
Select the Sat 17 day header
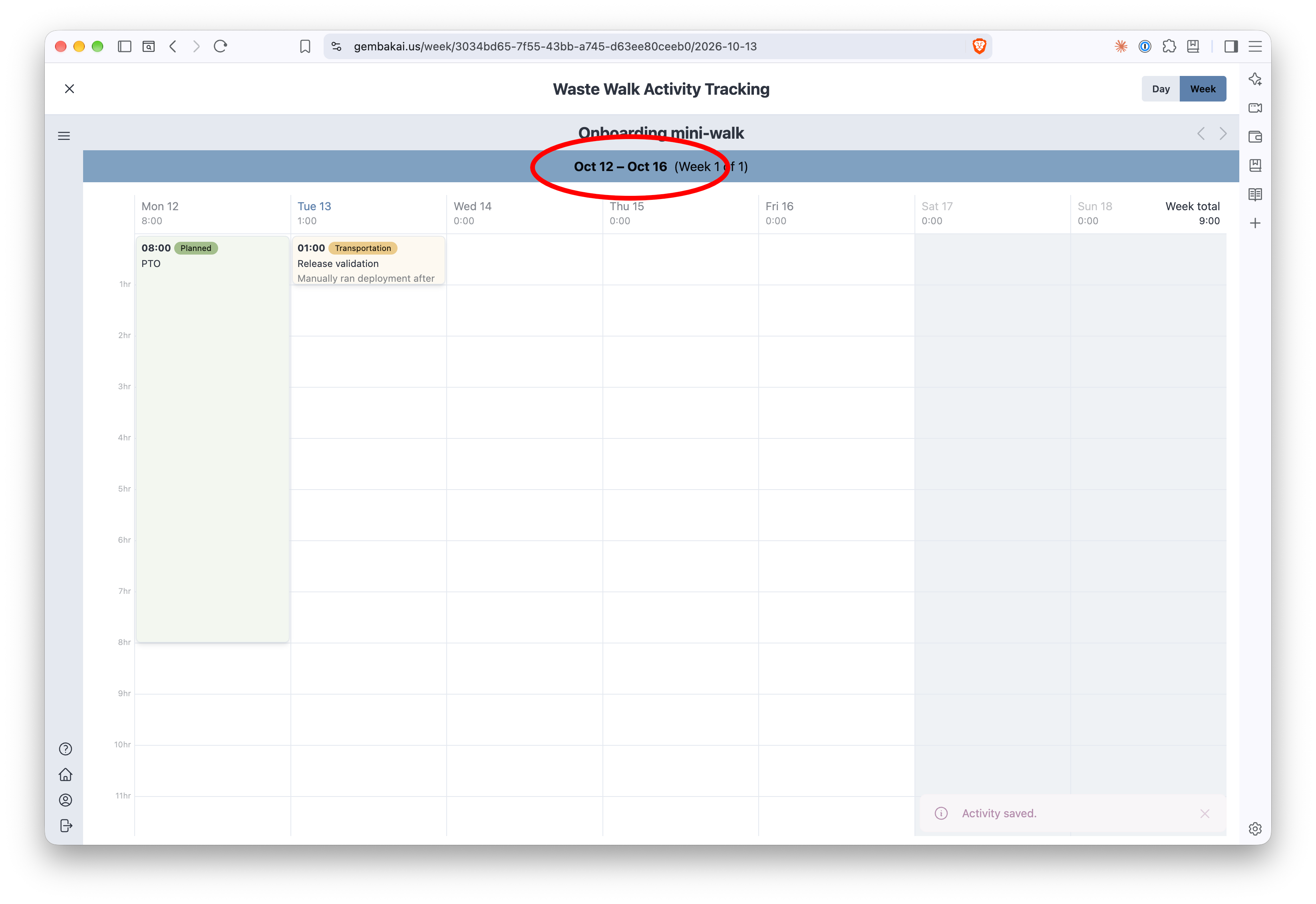pos(936,206)
